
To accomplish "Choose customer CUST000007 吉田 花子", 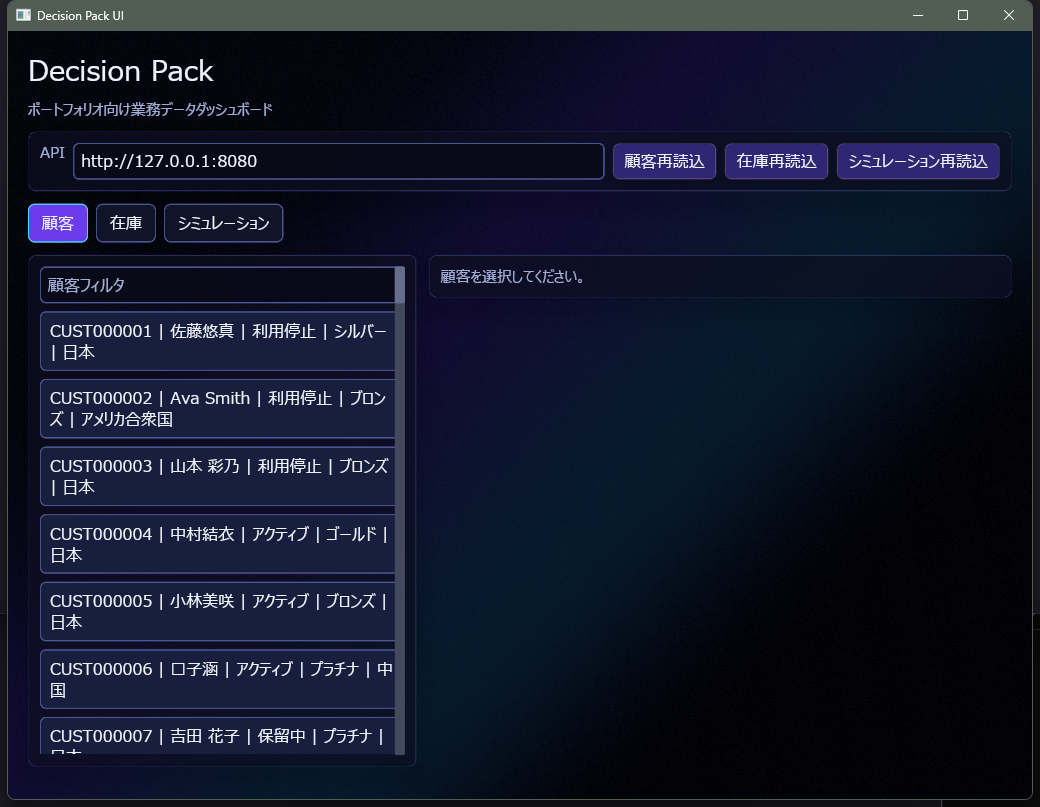I will (218, 736).
